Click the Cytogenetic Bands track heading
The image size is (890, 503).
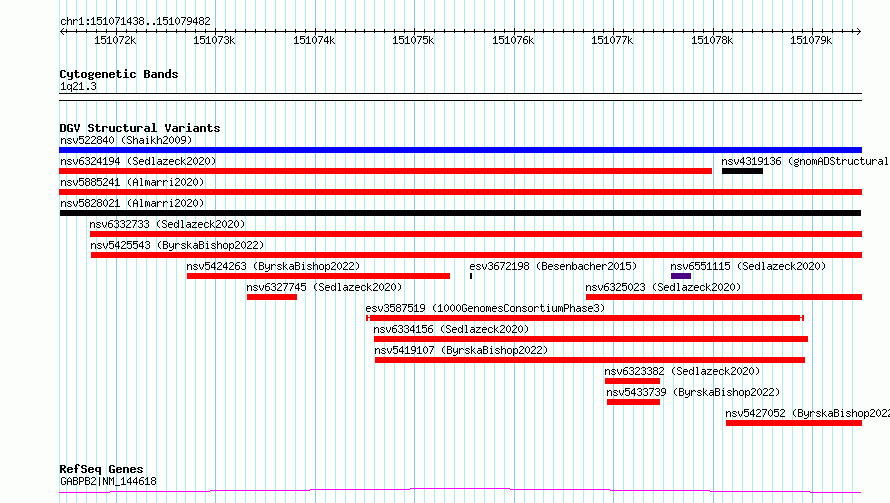pos(119,74)
